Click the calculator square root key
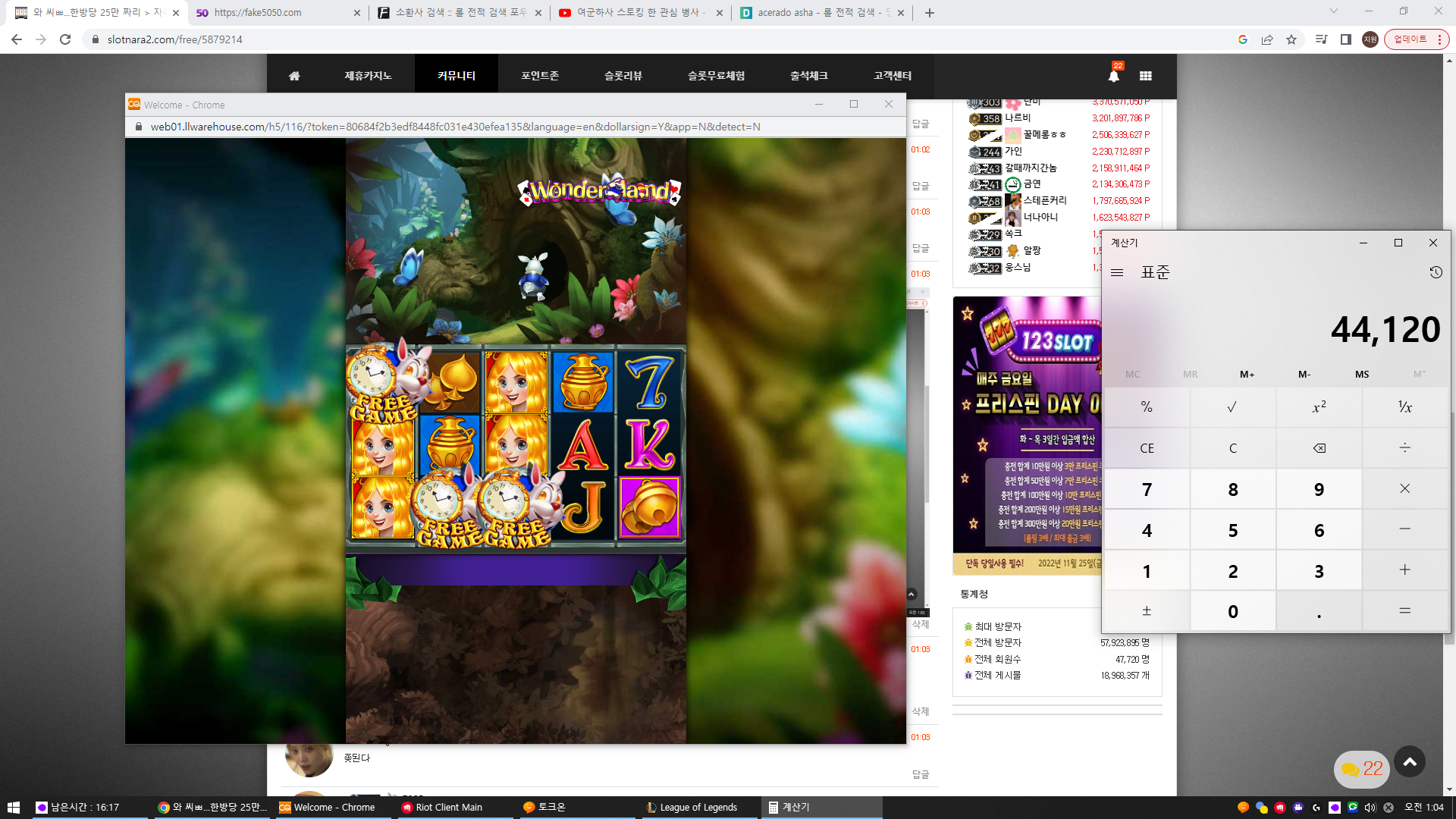 [1233, 407]
